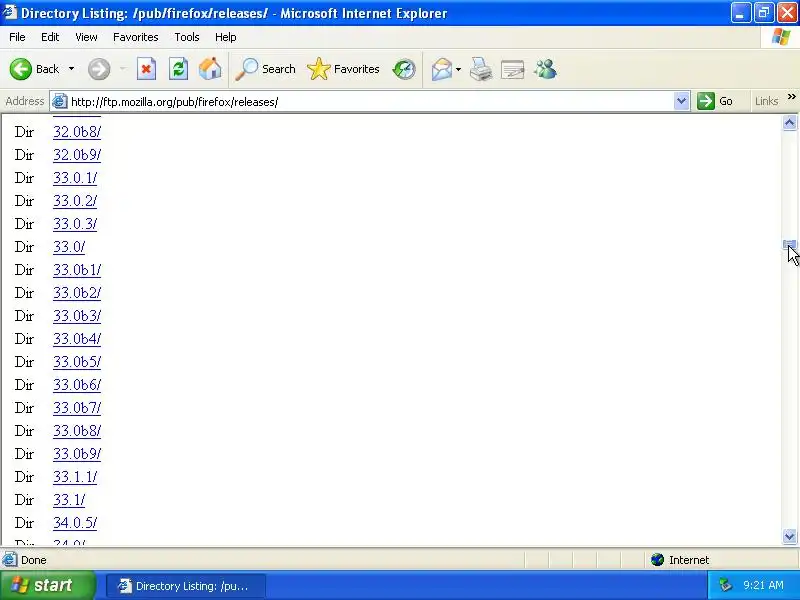Click the Links toolbar label

tap(766, 101)
